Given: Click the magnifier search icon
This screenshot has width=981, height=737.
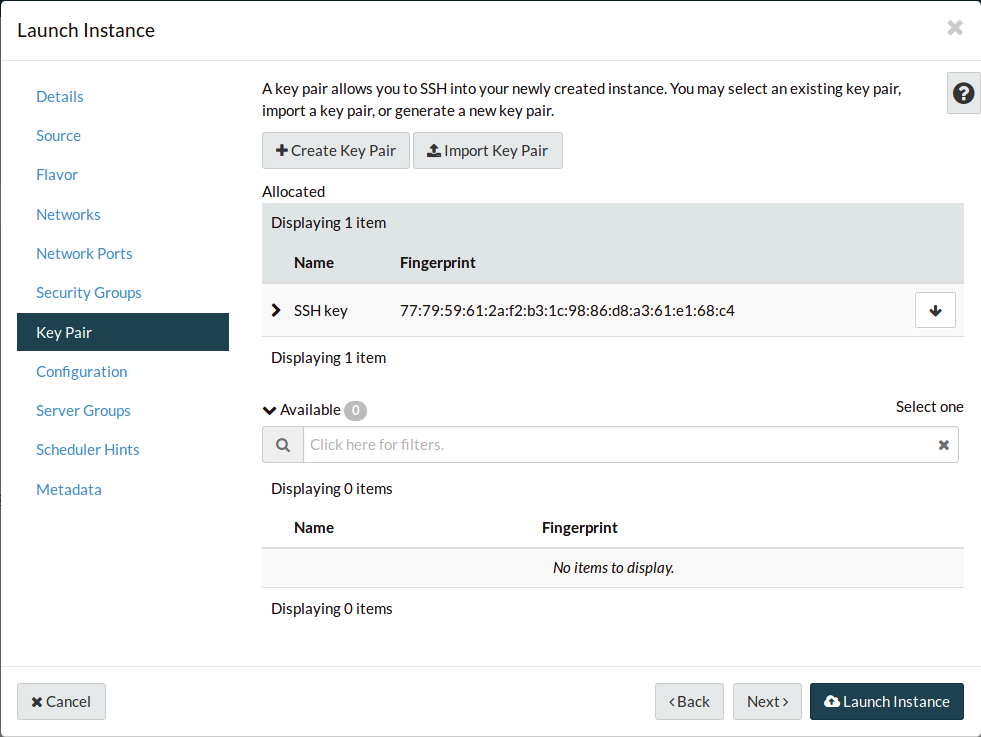Looking at the screenshot, I should coord(283,445).
